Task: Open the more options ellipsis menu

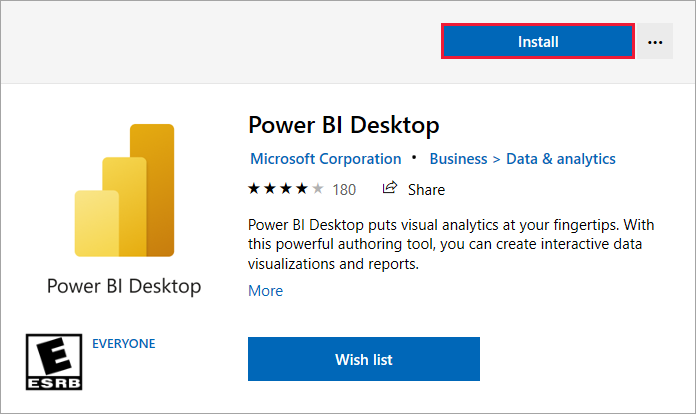Action: point(655,42)
